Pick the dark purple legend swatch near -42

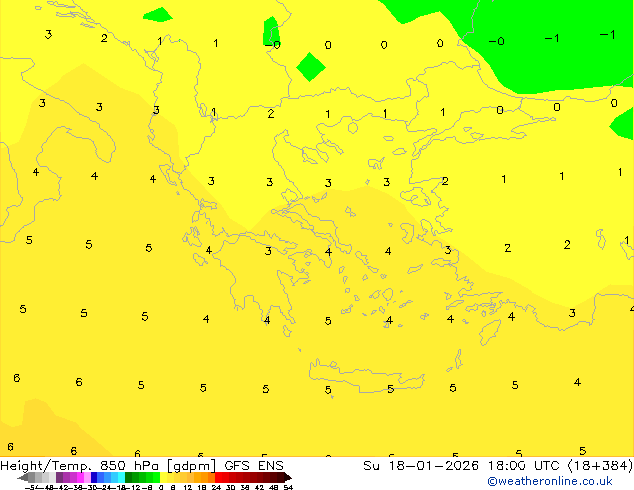point(59,477)
